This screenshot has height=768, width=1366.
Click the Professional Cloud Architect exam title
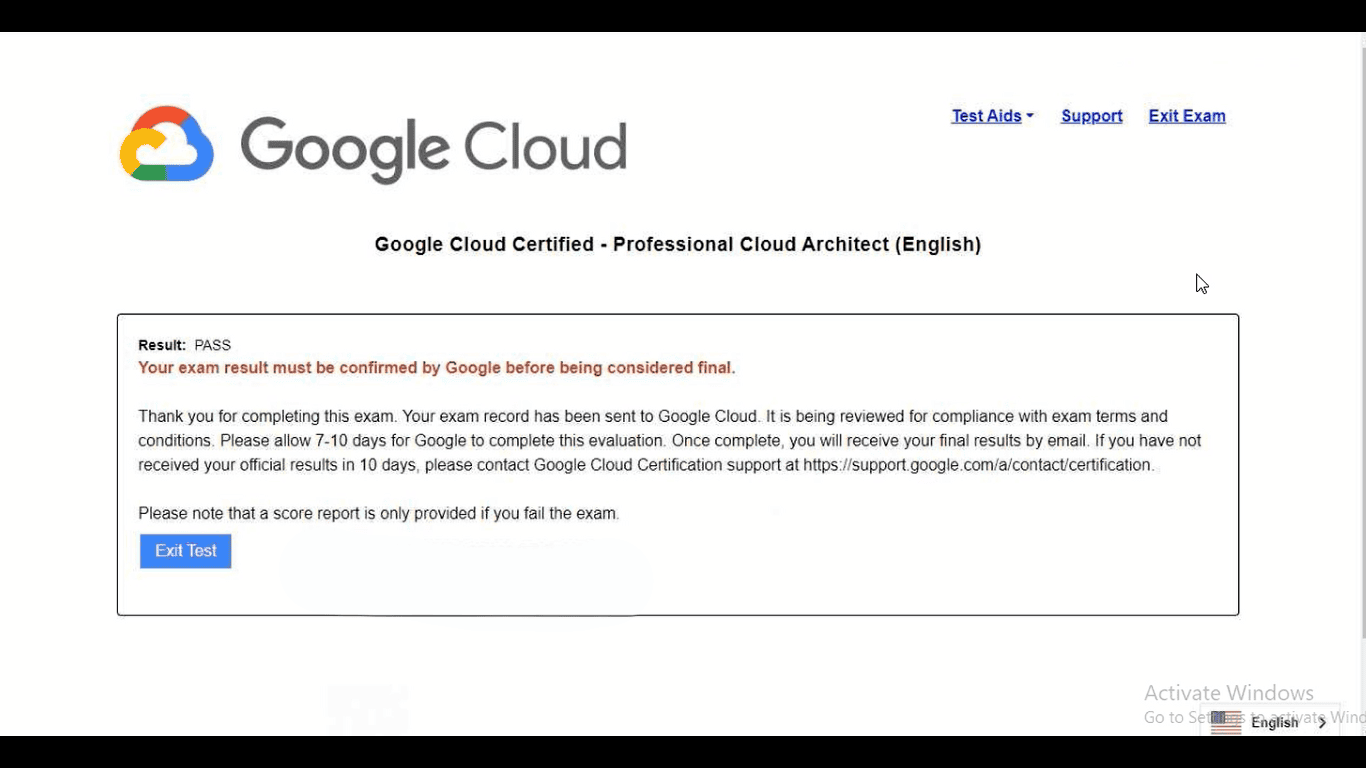click(x=677, y=244)
